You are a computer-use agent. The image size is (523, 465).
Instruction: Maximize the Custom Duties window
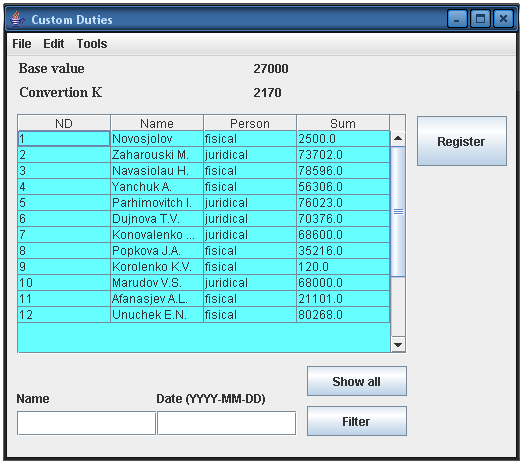[x=480, y=19]
